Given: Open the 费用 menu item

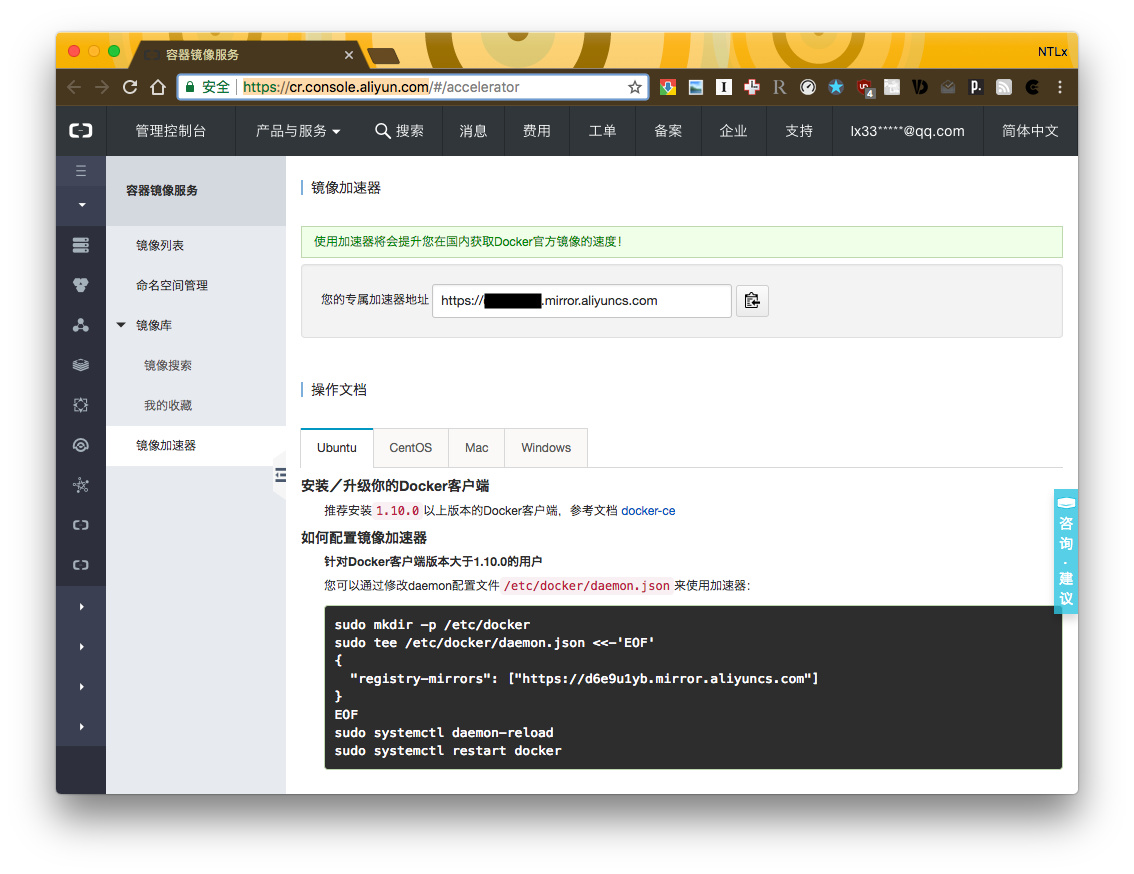Looking at the screenshot, I should tap(537, 131).
